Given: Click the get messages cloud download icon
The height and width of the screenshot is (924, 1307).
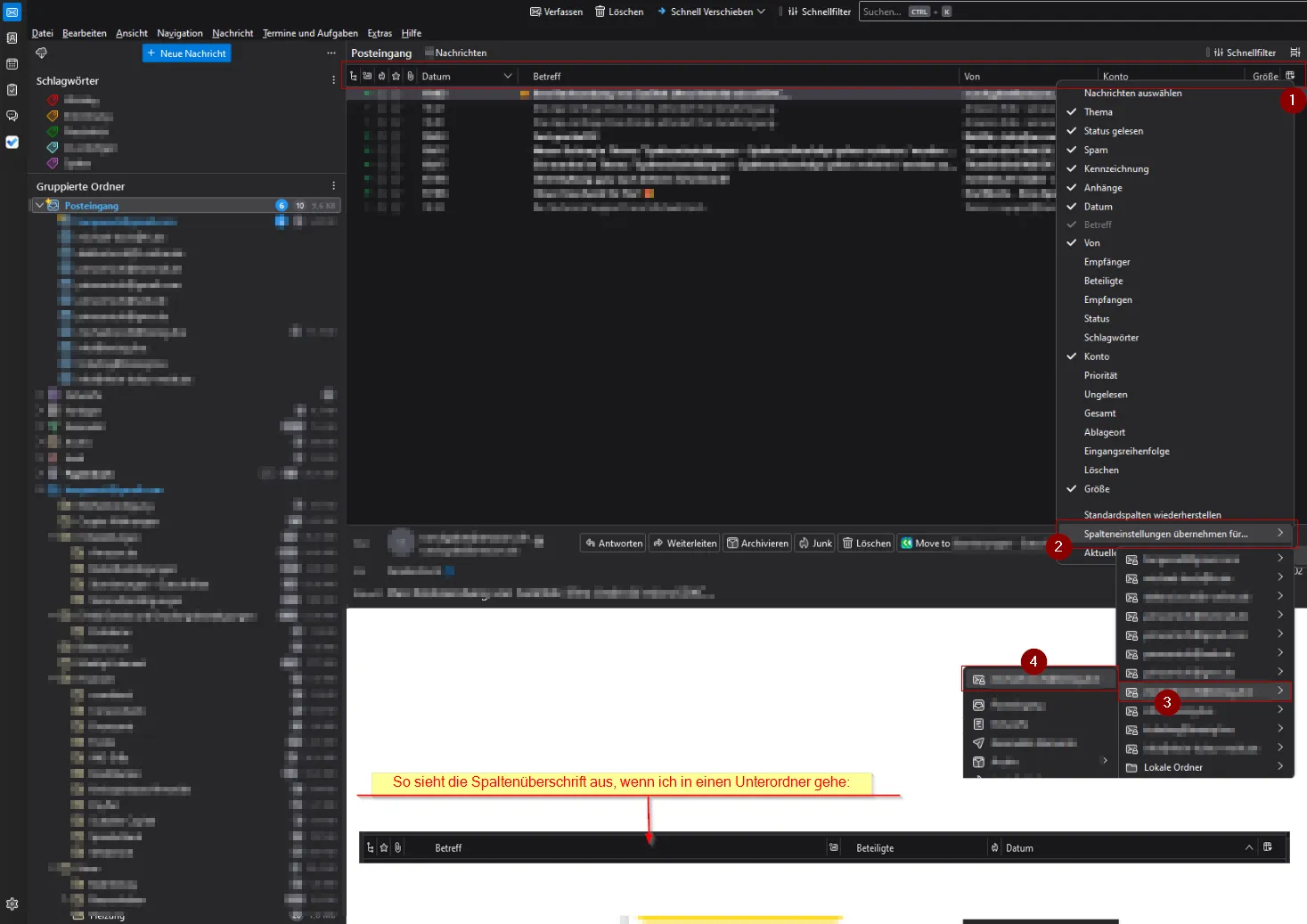Looking at the screenshot, I should pos(41,53).
